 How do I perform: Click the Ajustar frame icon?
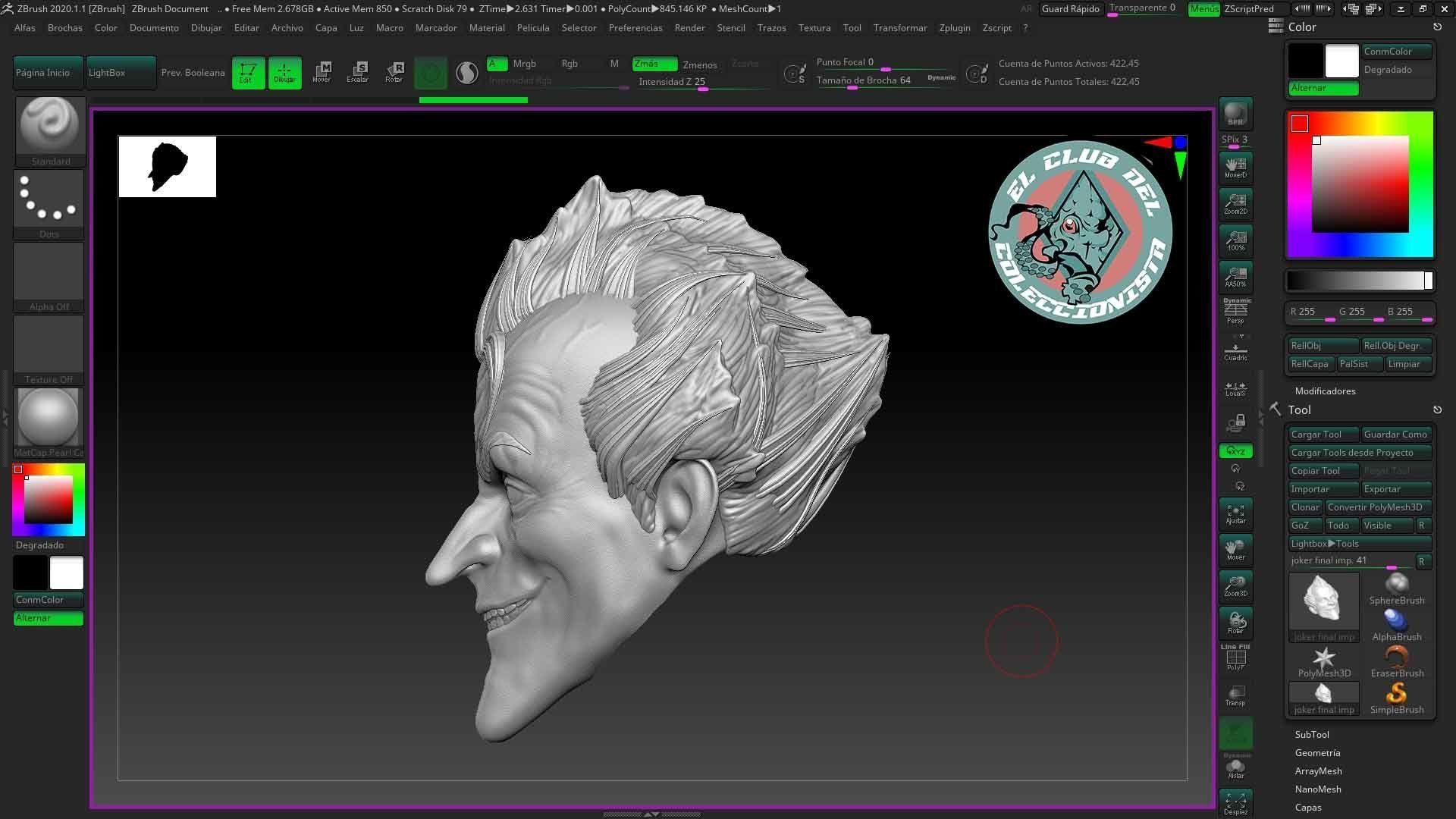(1235, 513)
